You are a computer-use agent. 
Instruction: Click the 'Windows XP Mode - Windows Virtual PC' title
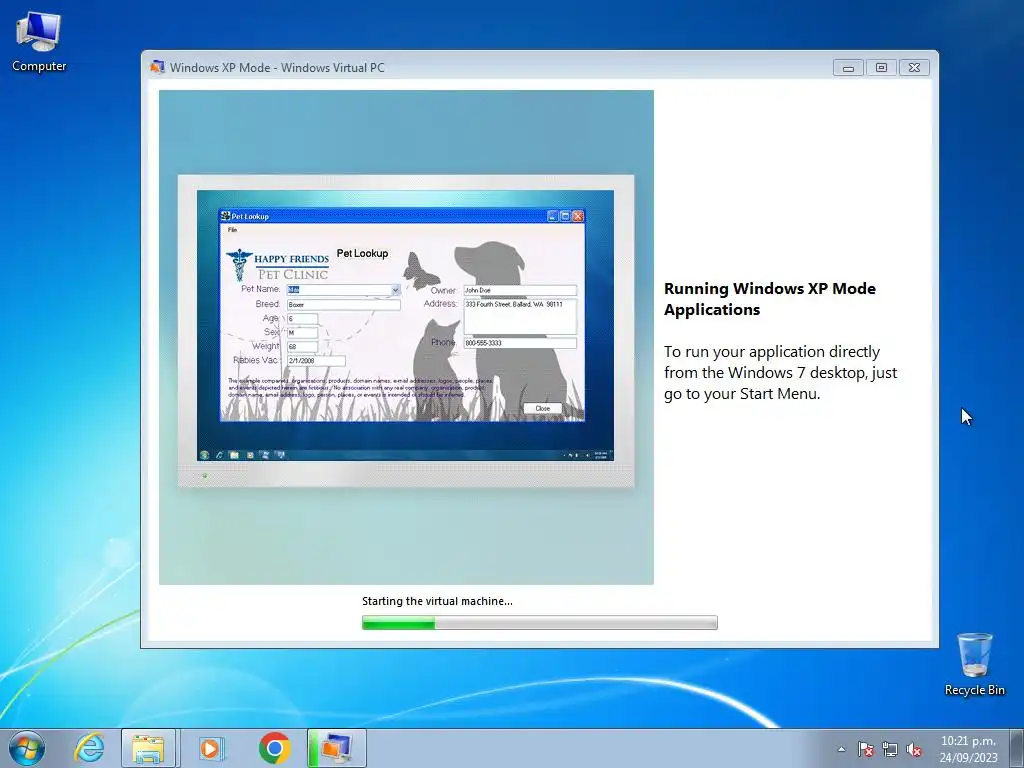(277, 67)
